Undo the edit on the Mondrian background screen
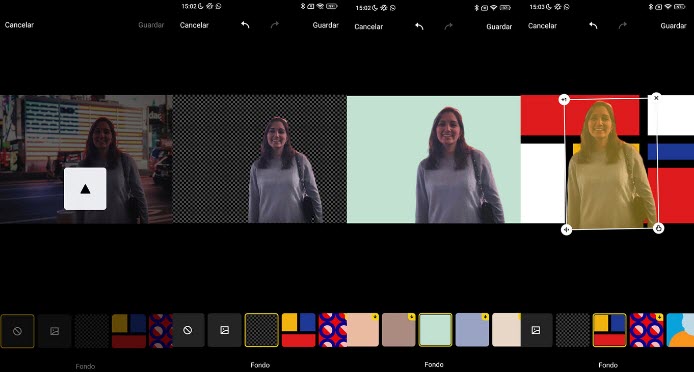Viewport: 694px width, 372px height. click(x=593, y=26)
